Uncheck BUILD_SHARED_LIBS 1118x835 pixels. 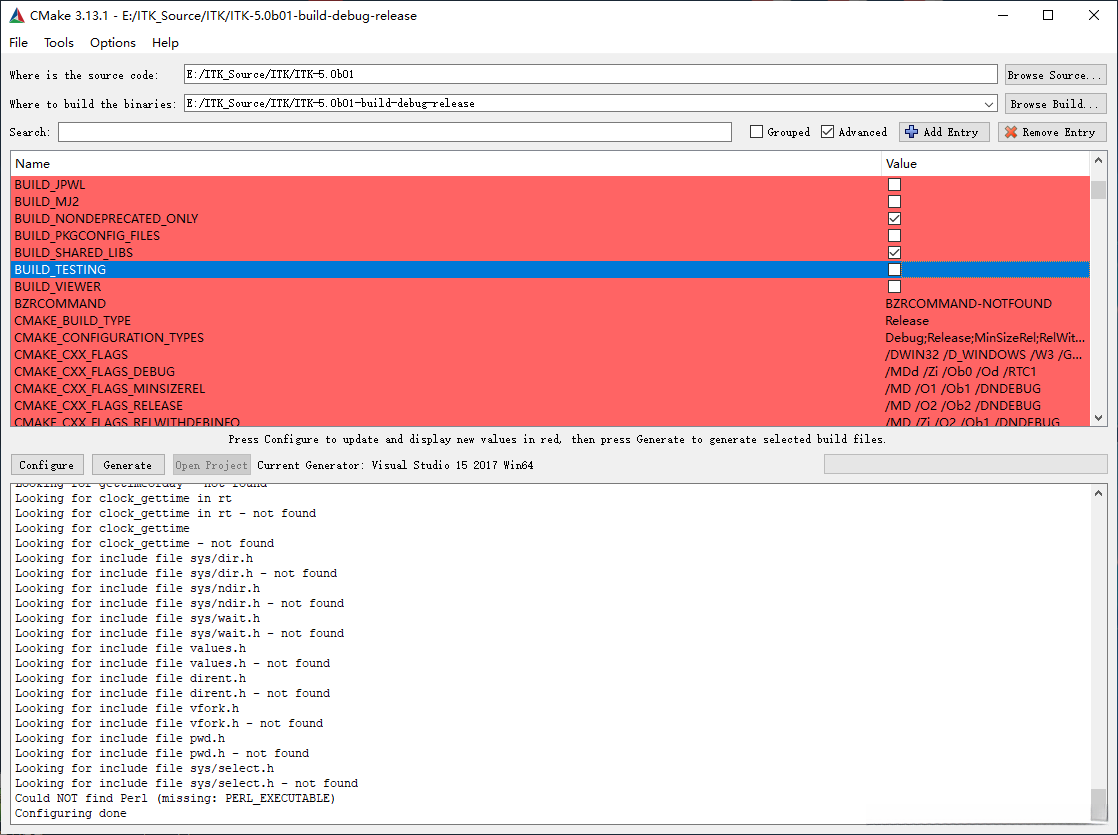pos(894,252)
